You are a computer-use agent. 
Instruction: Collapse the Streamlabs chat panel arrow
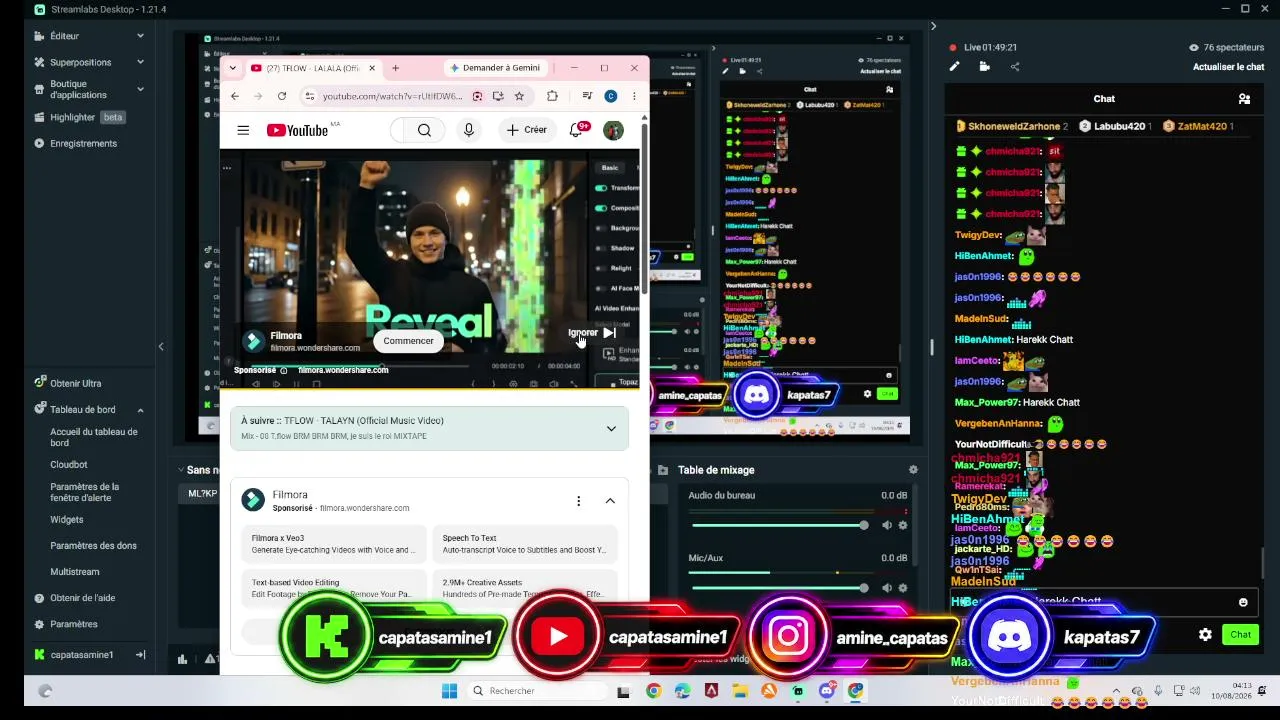[x=933, y=26]
